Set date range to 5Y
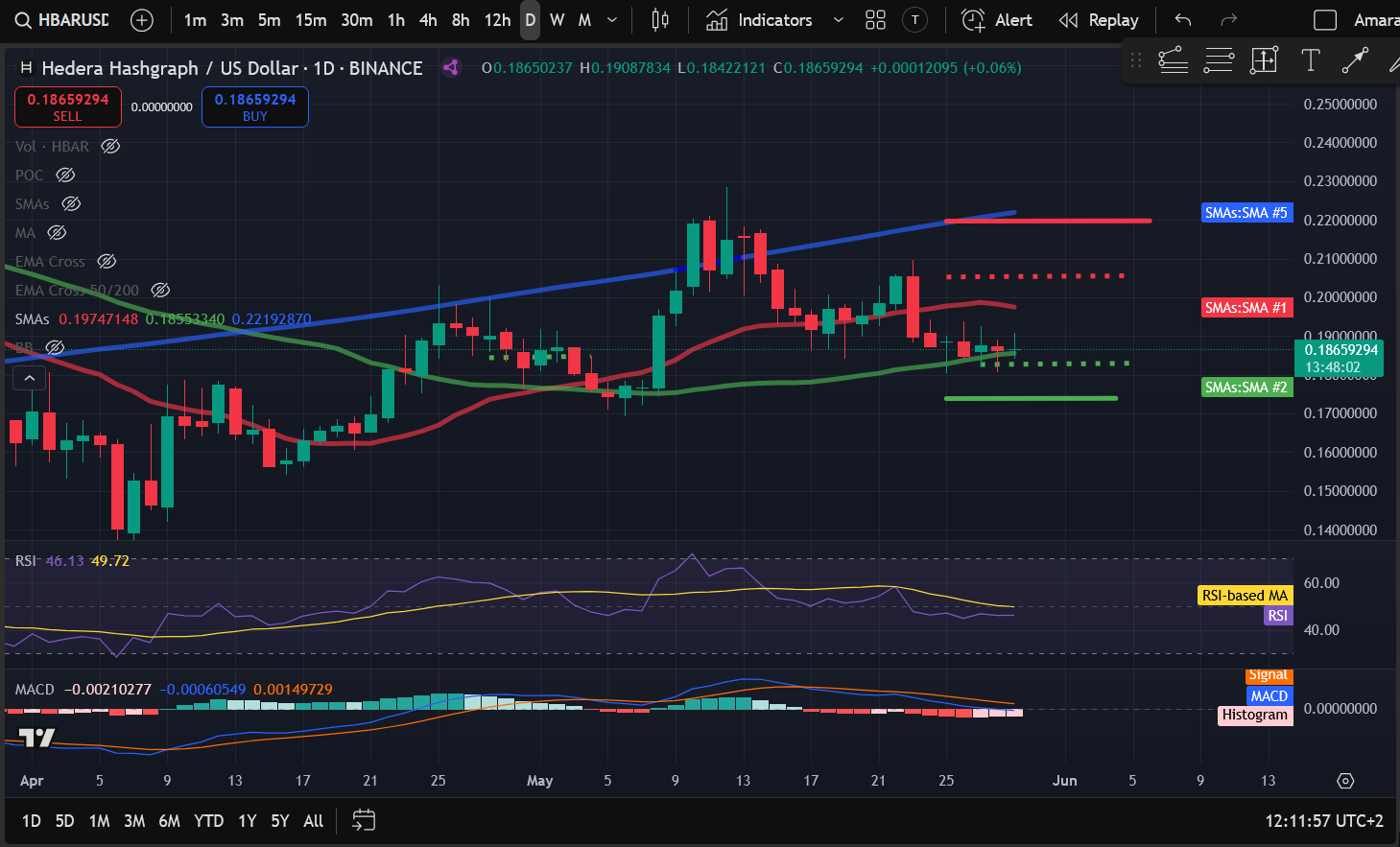The width and height of the screenshot is (1400, 847). (280, 821)
